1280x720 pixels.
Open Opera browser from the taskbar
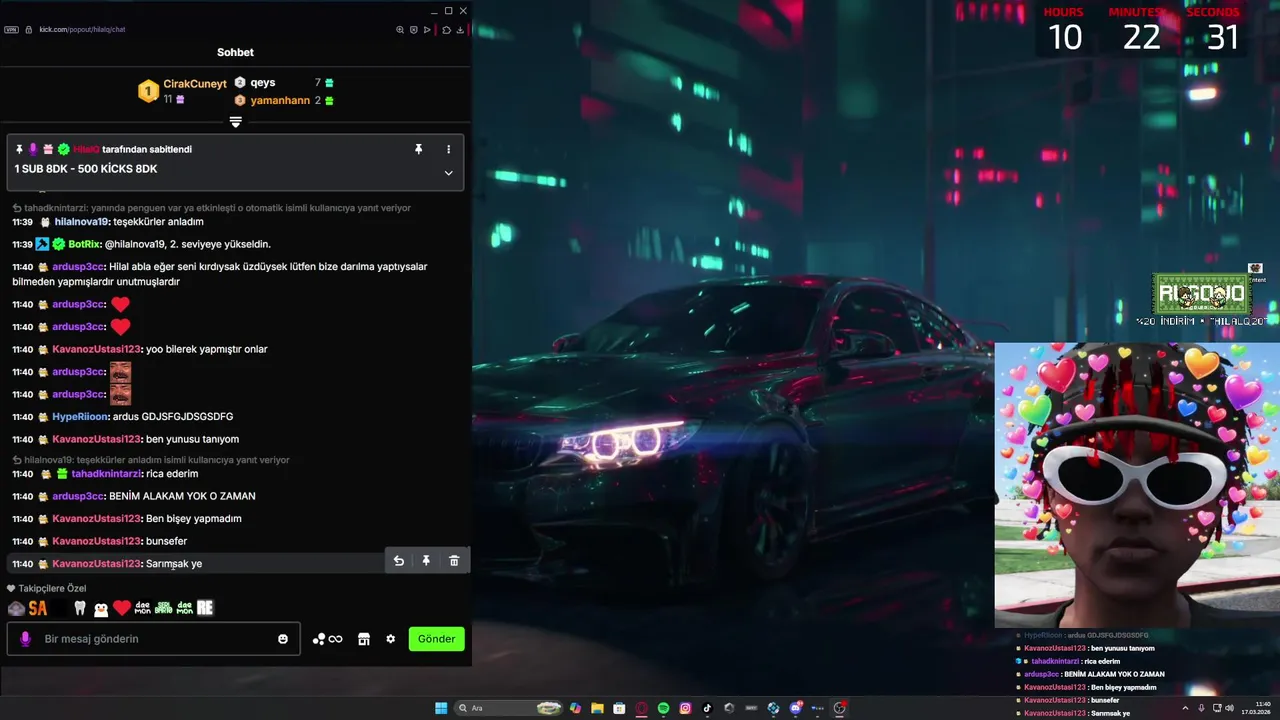coord(641,708)
